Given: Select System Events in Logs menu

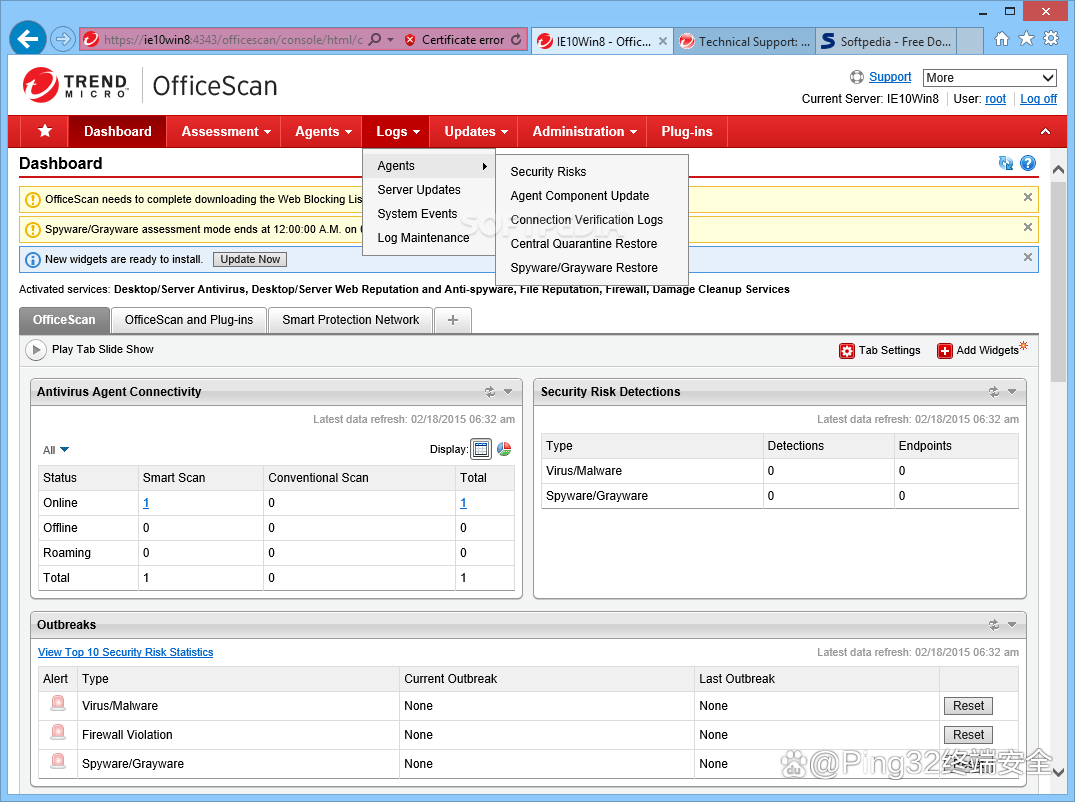Looking at the screenshot, I should click(x=429, y=214).
